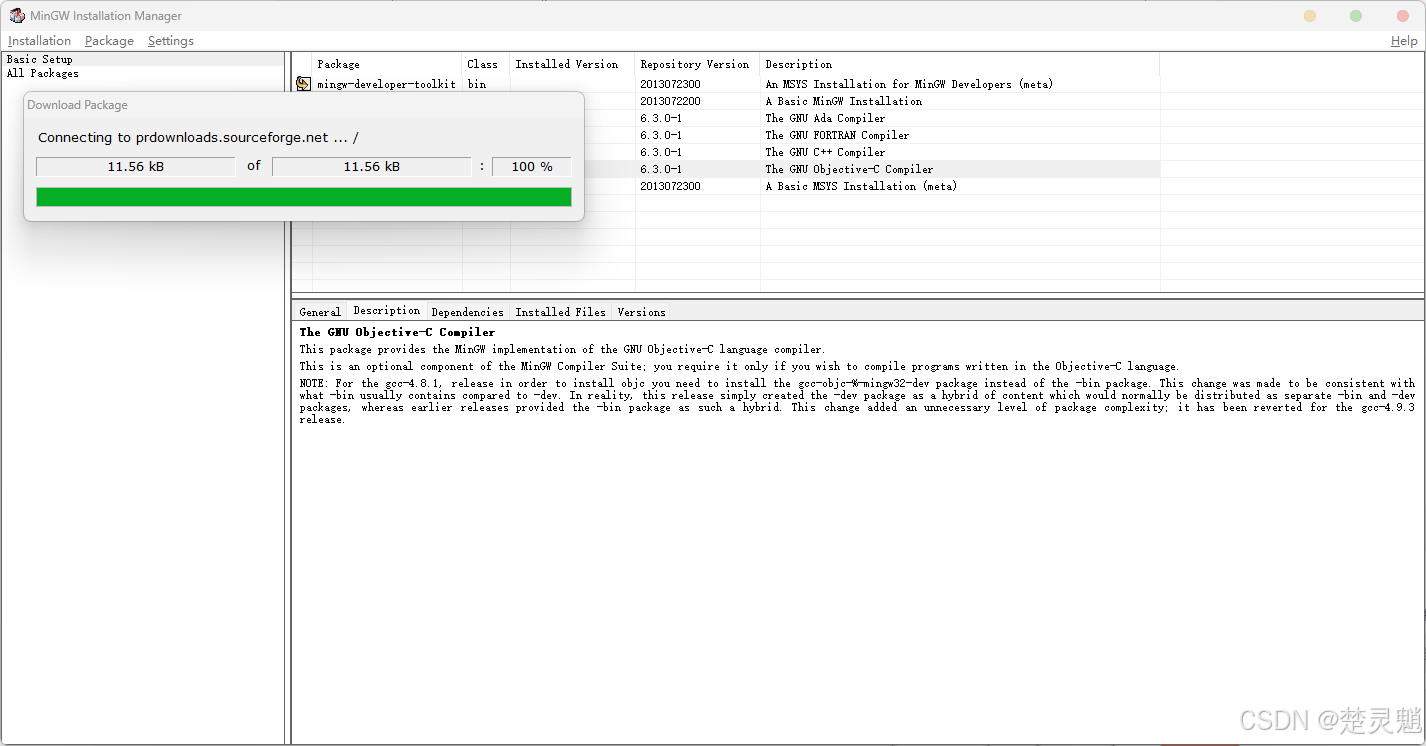The height and width of the screenshot is (746, 1426).
Task: Click the MinGW app icon in title bar
Action: [16, 16]
